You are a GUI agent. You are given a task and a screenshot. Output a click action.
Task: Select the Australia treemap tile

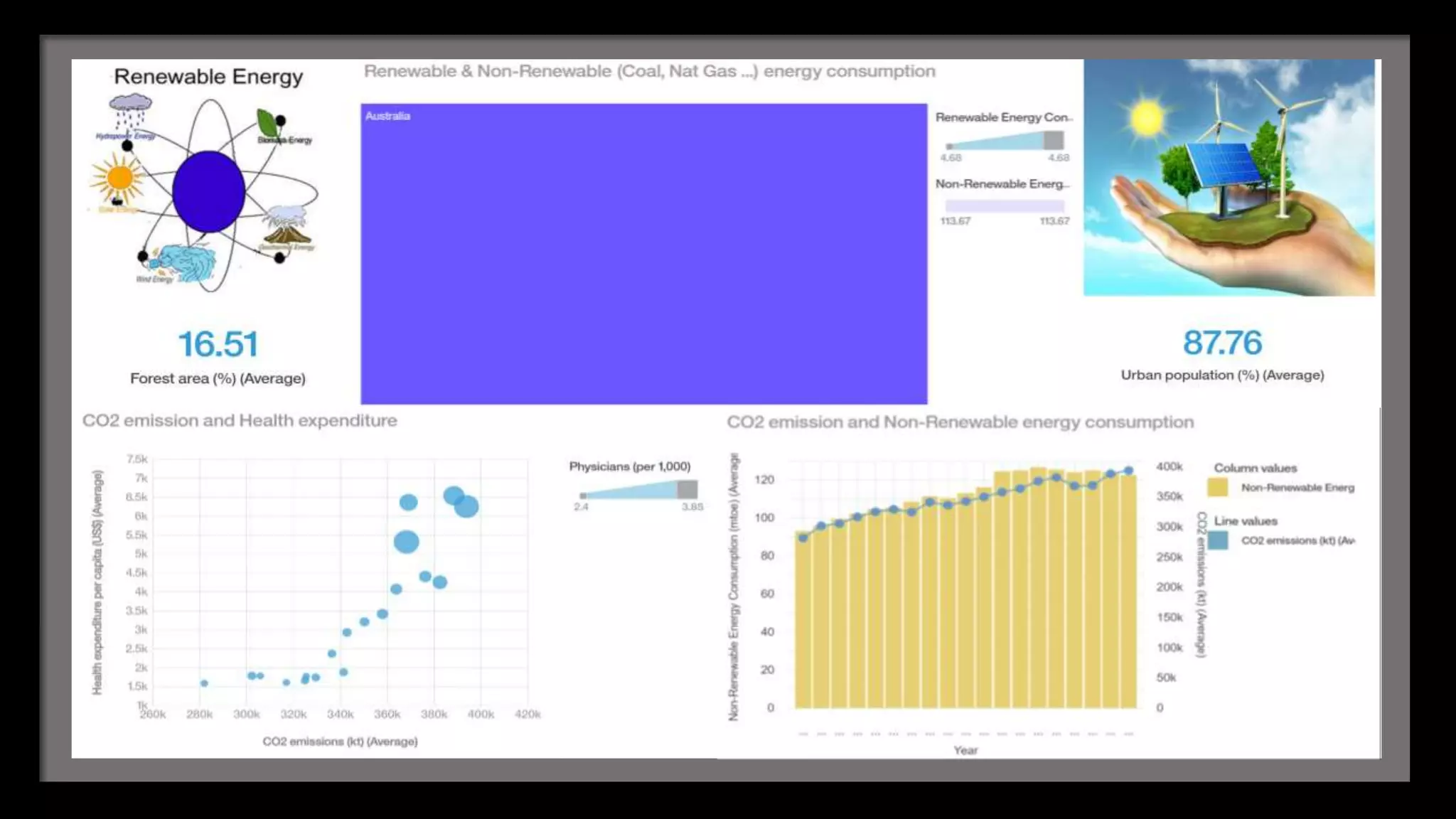(x=643, y=254)
